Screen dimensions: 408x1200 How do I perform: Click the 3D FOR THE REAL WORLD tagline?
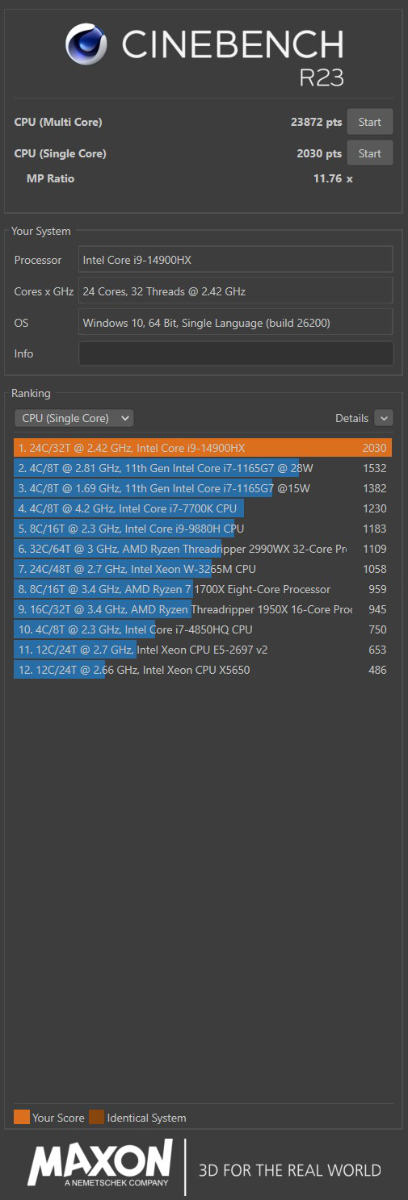click(x=290, y=1170)
